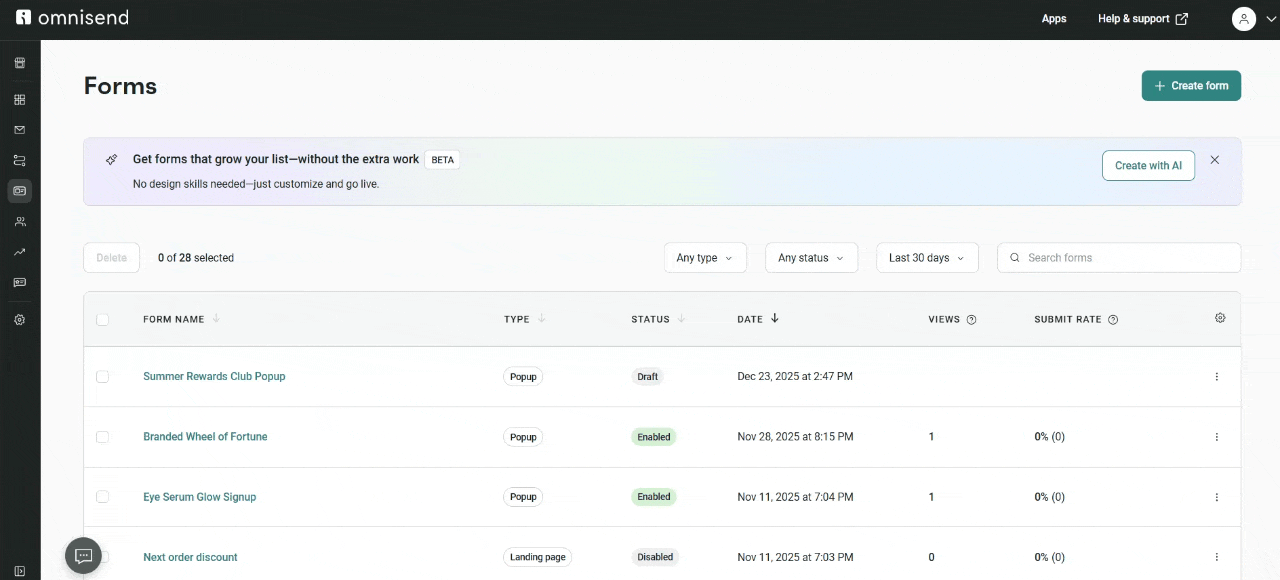Open the Any type filter dropdown

point(705,258)
